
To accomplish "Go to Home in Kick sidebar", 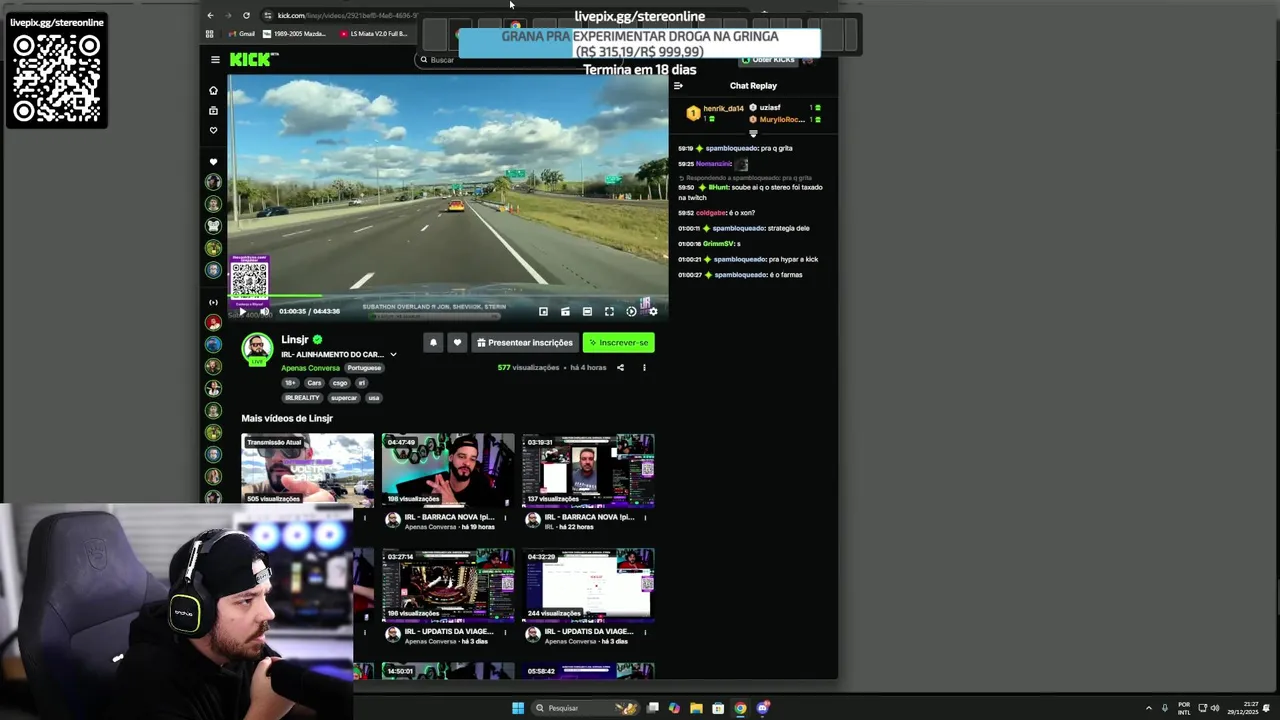I will tap(213, 90).
